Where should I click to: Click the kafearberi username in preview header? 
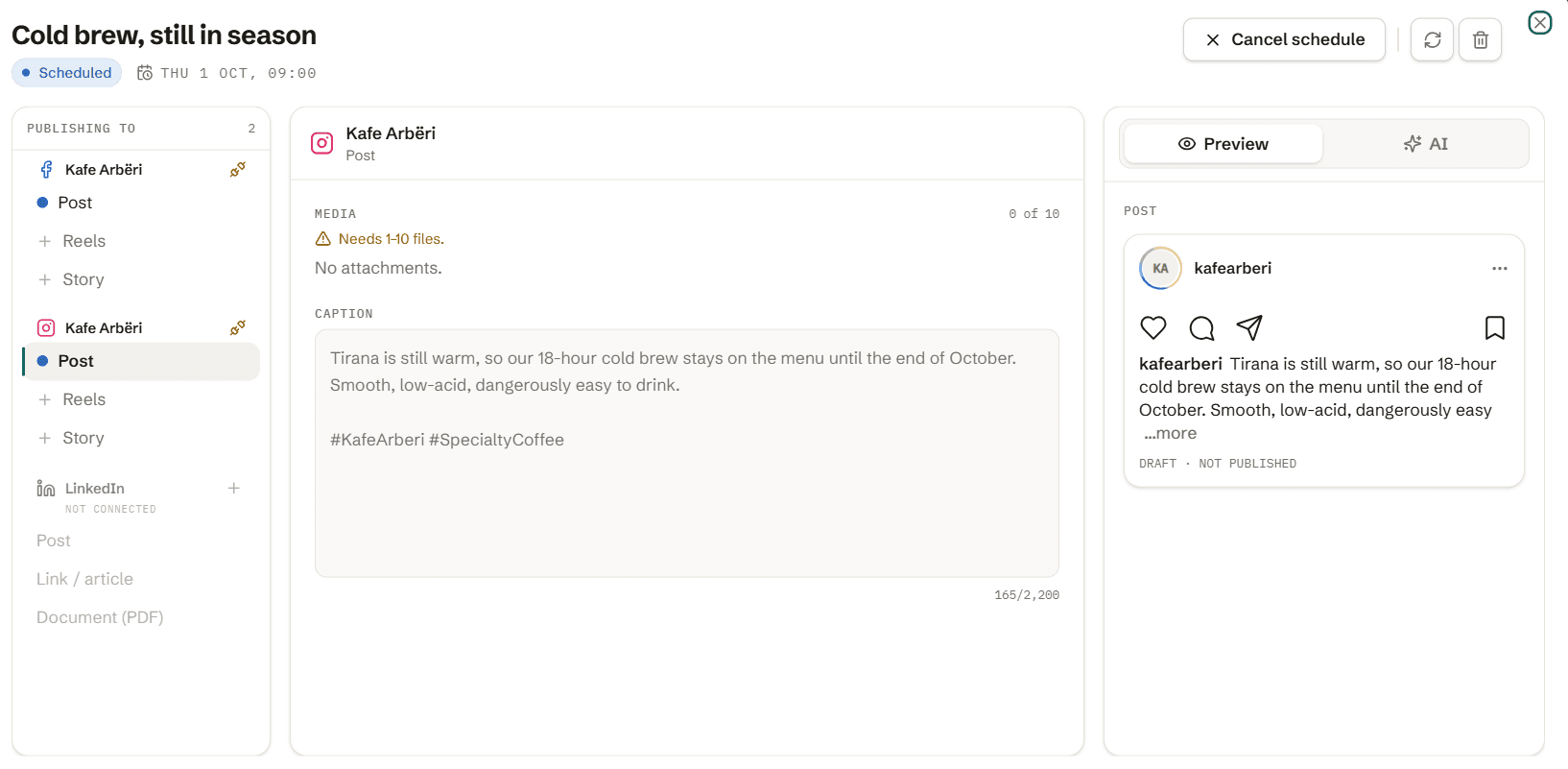[x=1232, y=268]
